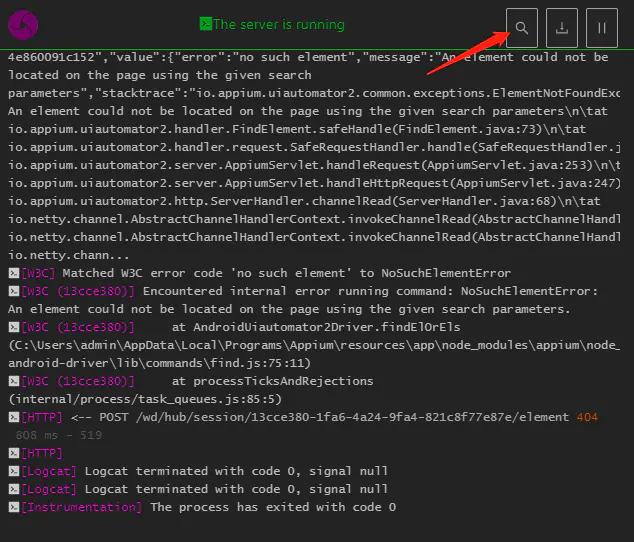The image size is (634, 542).
Task: Download the raw server logs
Action: 562,28
